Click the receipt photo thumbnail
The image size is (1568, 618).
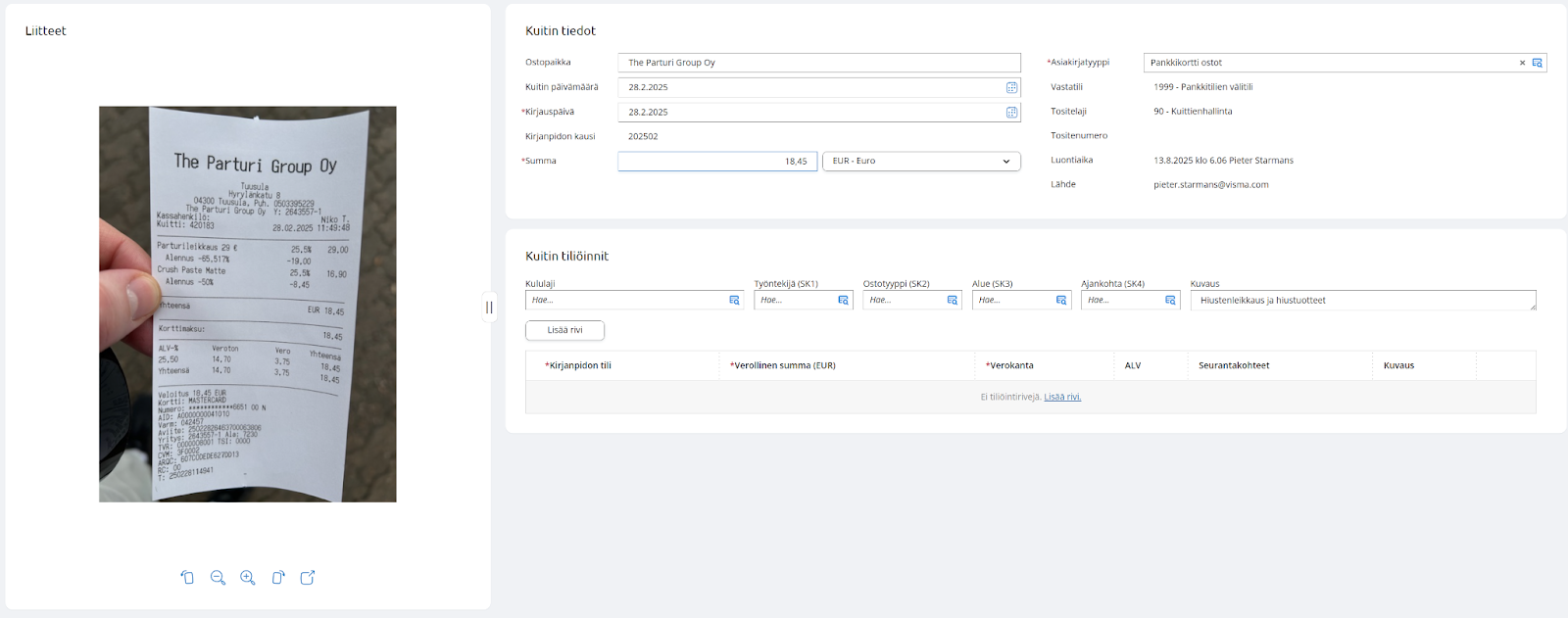pos(248,304)
